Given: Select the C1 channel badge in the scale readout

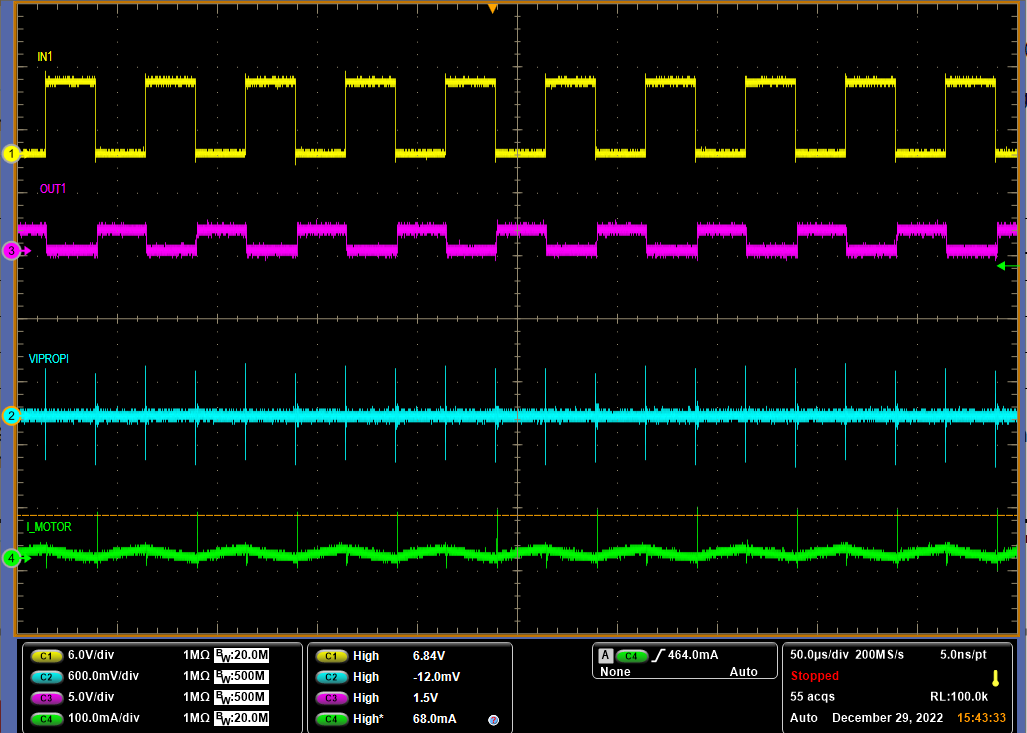Looking at the screenshot, I should point(45,655).
